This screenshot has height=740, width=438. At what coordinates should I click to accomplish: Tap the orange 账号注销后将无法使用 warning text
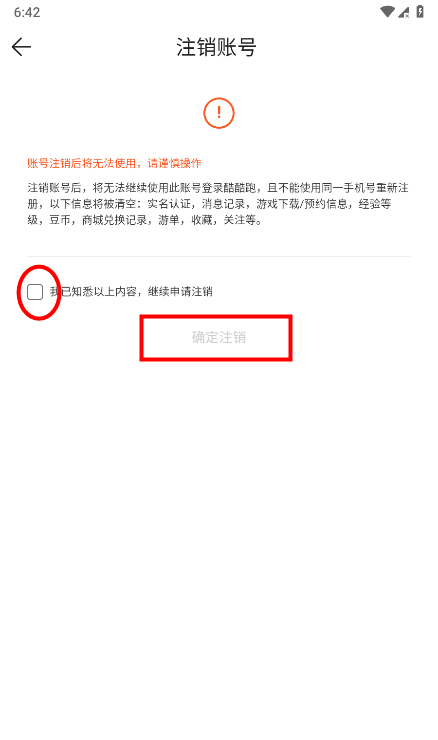pyautogui.click(x=82, y=163)
